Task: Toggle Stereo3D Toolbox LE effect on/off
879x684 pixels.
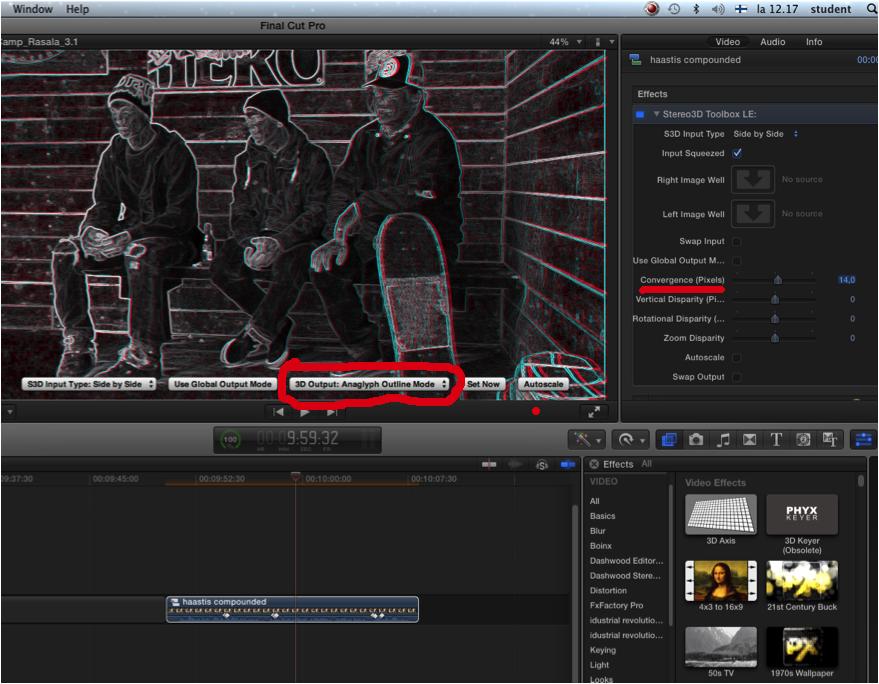Action: point(640,114)
